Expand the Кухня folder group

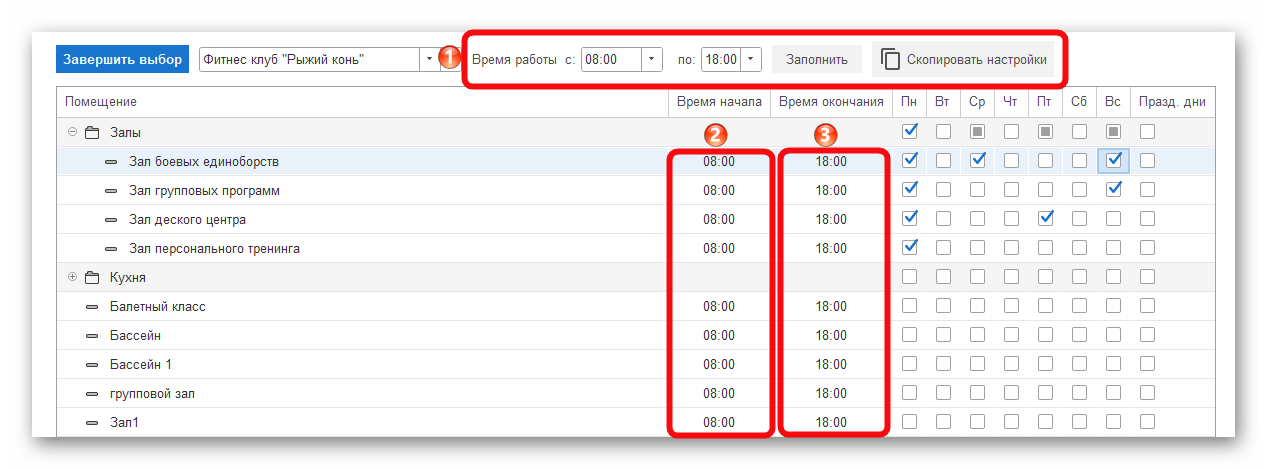72,277
